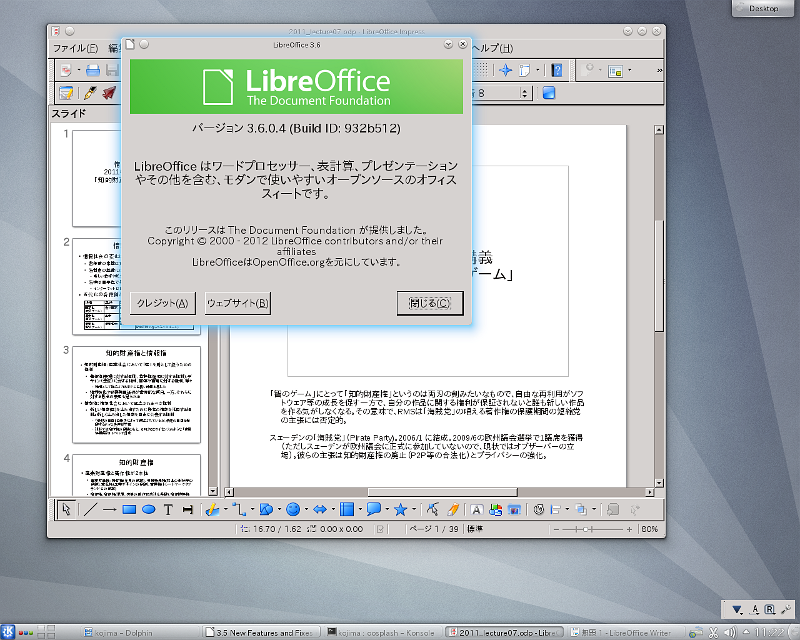Click the vertical scrollbar of the slide editor
This screenshot has width=800, height=640.
point(659,306)
